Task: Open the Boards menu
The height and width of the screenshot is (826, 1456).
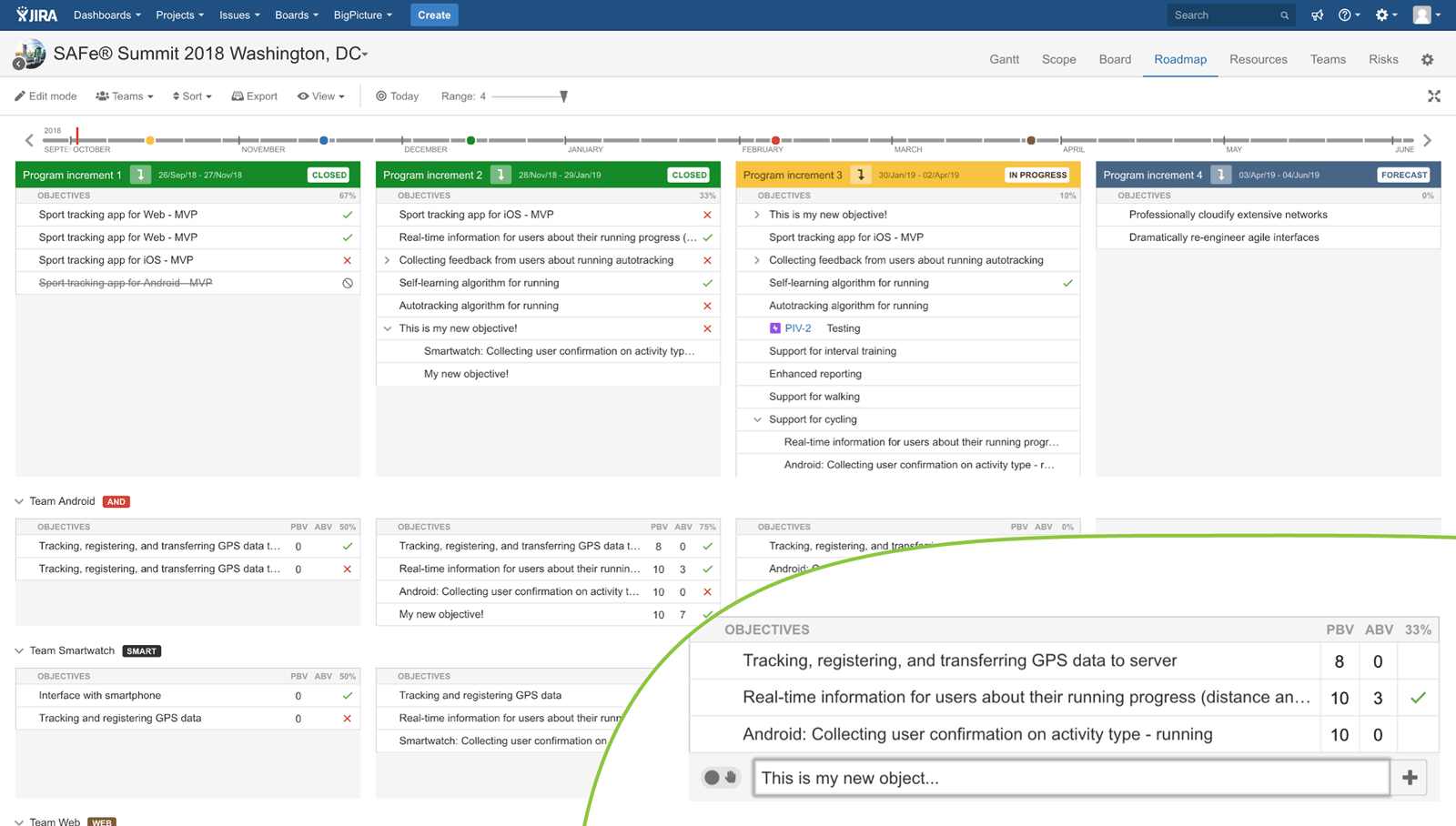Action: tap(294, 15)
